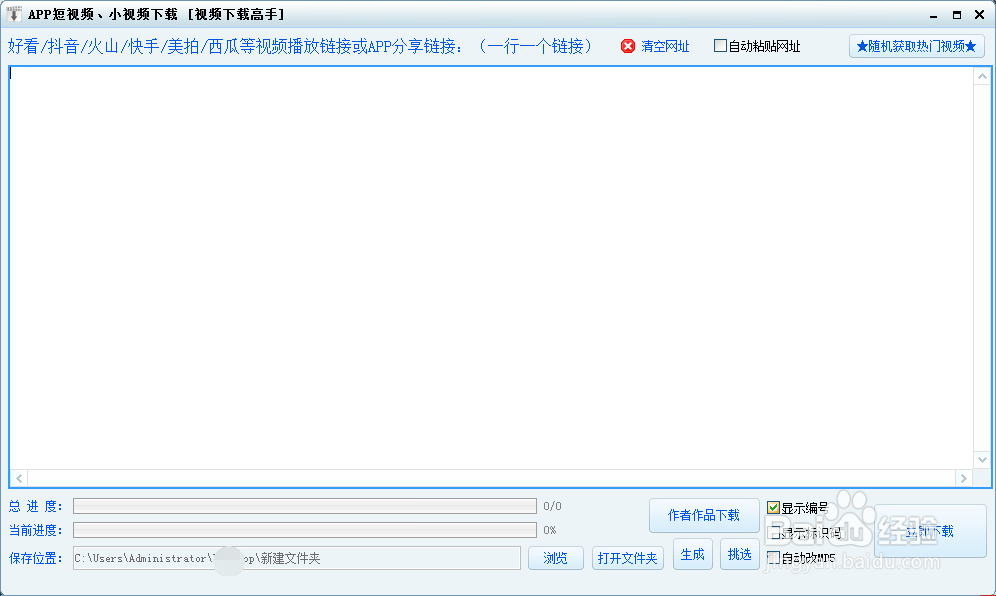Click 清空网址 link text

tap(665, 46)
